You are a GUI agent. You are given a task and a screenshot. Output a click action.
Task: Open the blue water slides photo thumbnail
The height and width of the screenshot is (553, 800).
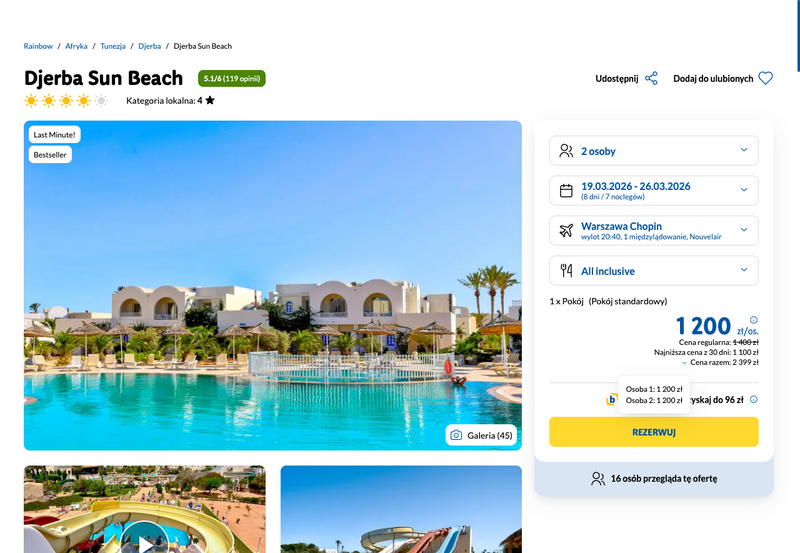point(401,509)
